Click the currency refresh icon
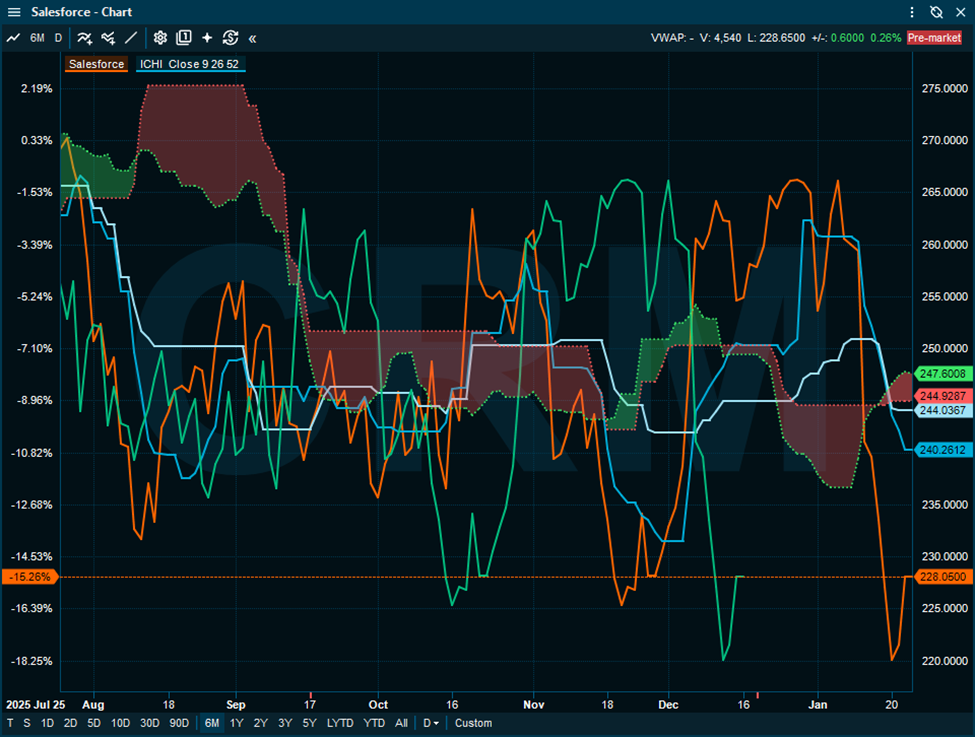 pos(230,38)
